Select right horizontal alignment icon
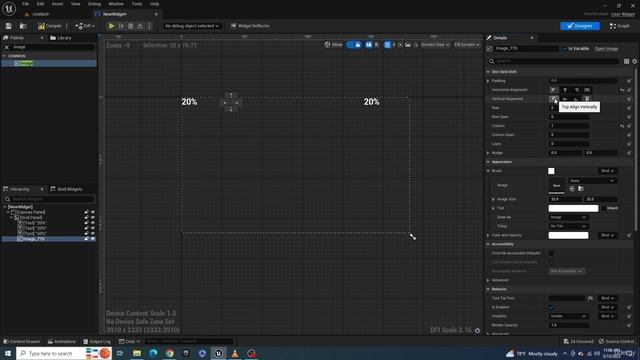 click(x=576, y=90)
